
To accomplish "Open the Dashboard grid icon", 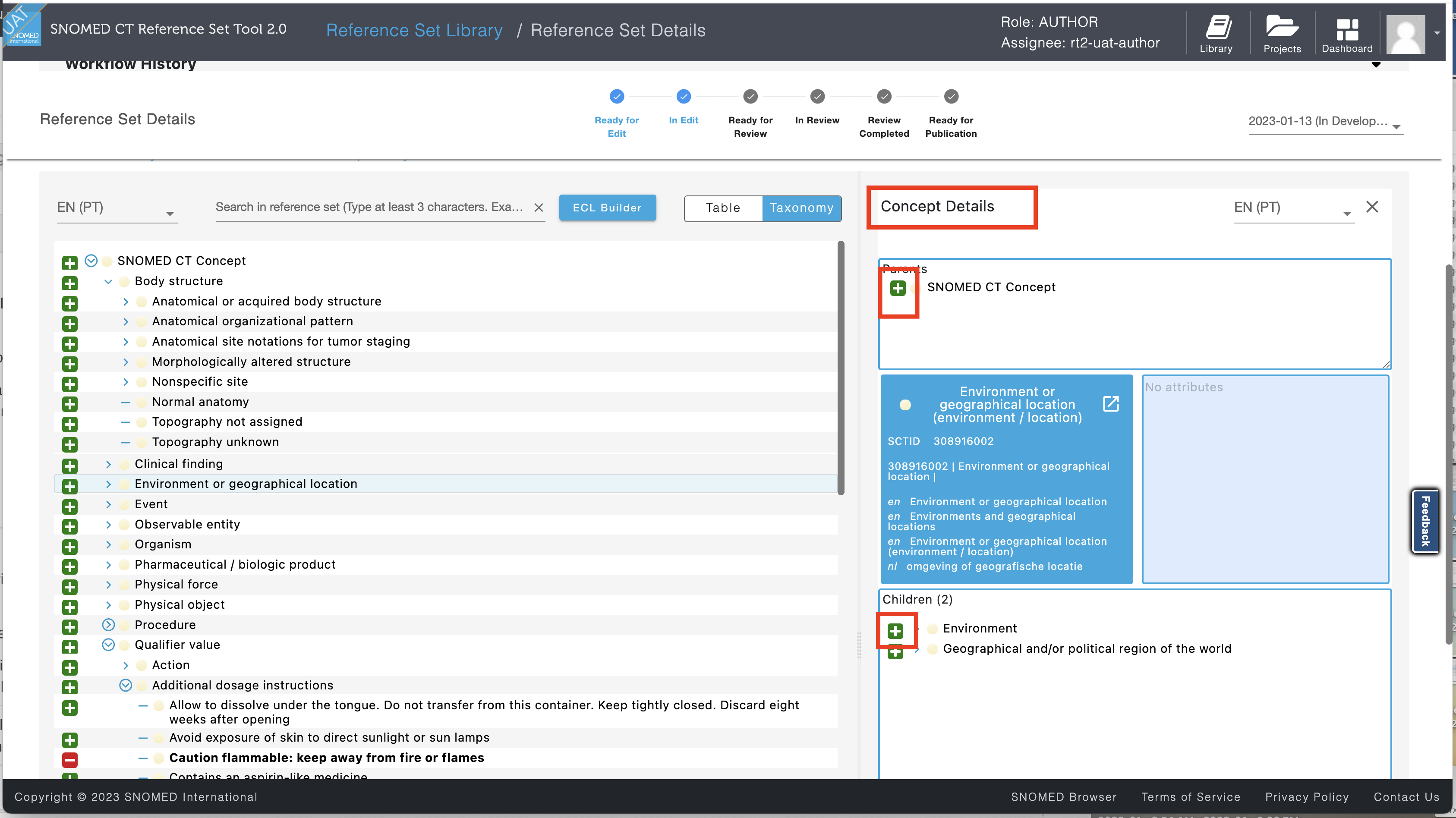I will click(x=1347, y=34).
